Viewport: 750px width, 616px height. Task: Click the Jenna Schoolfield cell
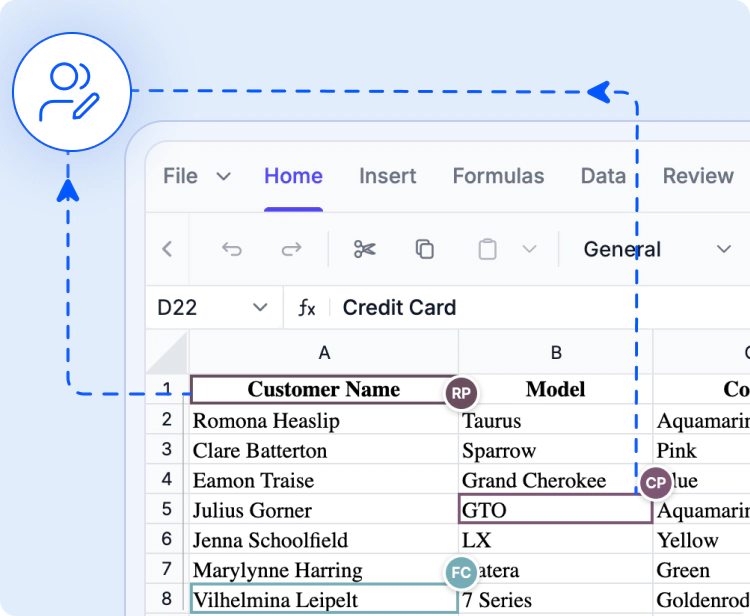click(x=324, y=539)
